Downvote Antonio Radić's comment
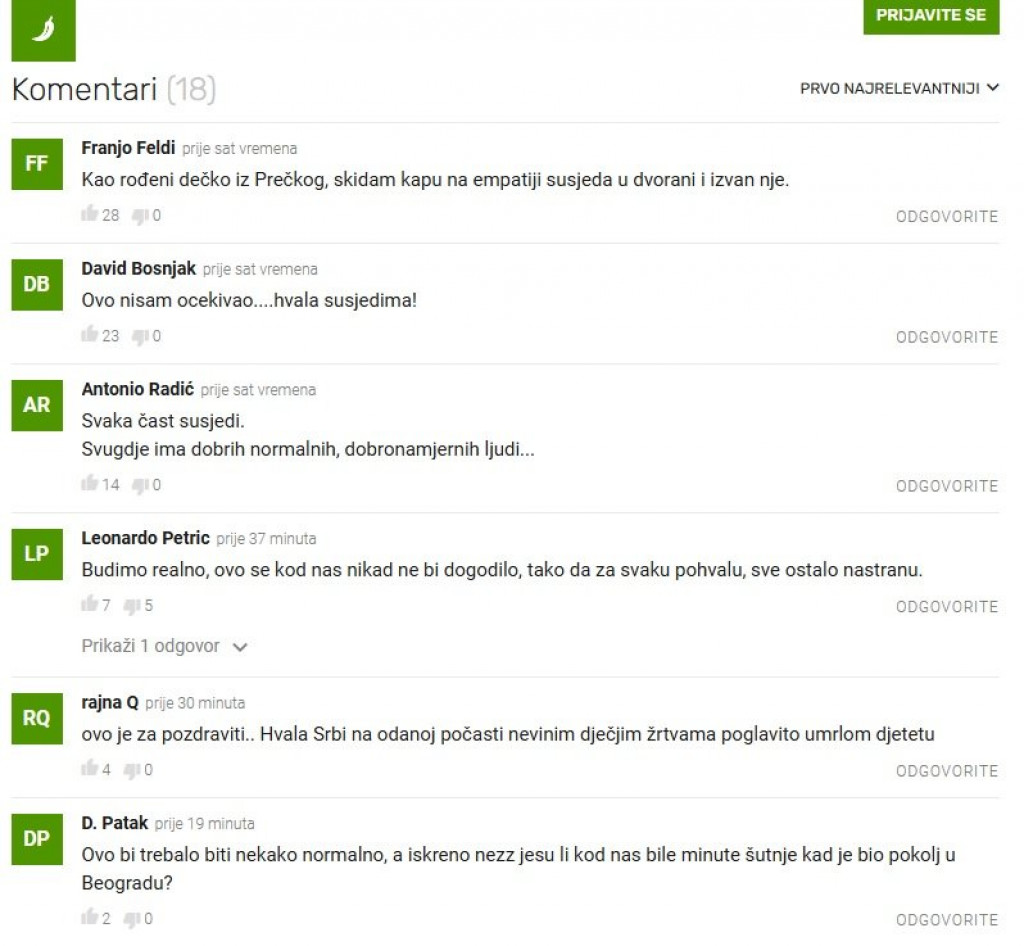 (x=140, y=486)
